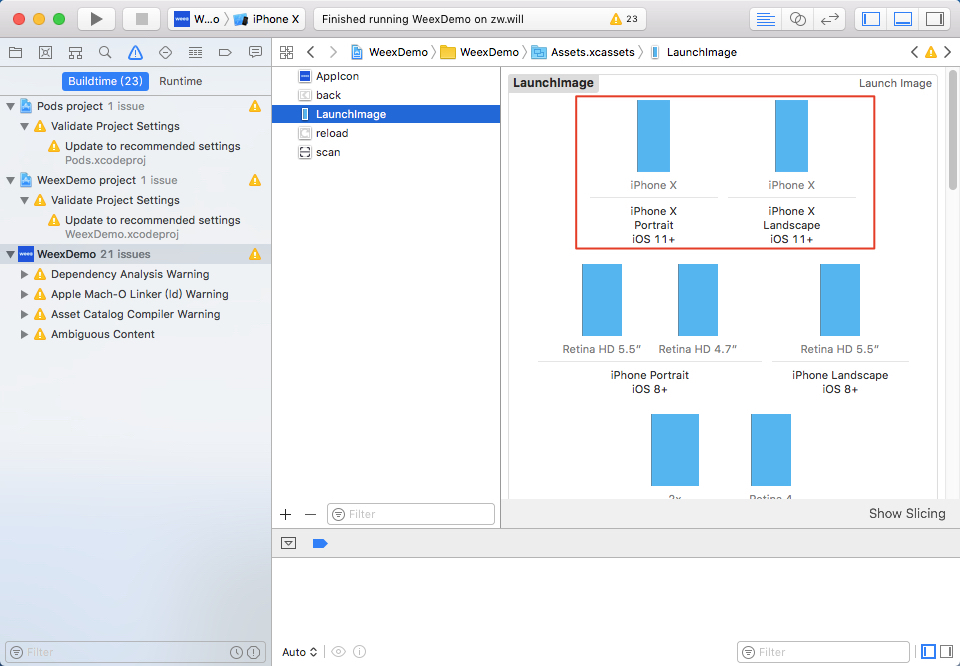This screenshot has width=960, height=666.
Task: Select scan image asset
Action: pyautogui.click(x=386, y=152)
